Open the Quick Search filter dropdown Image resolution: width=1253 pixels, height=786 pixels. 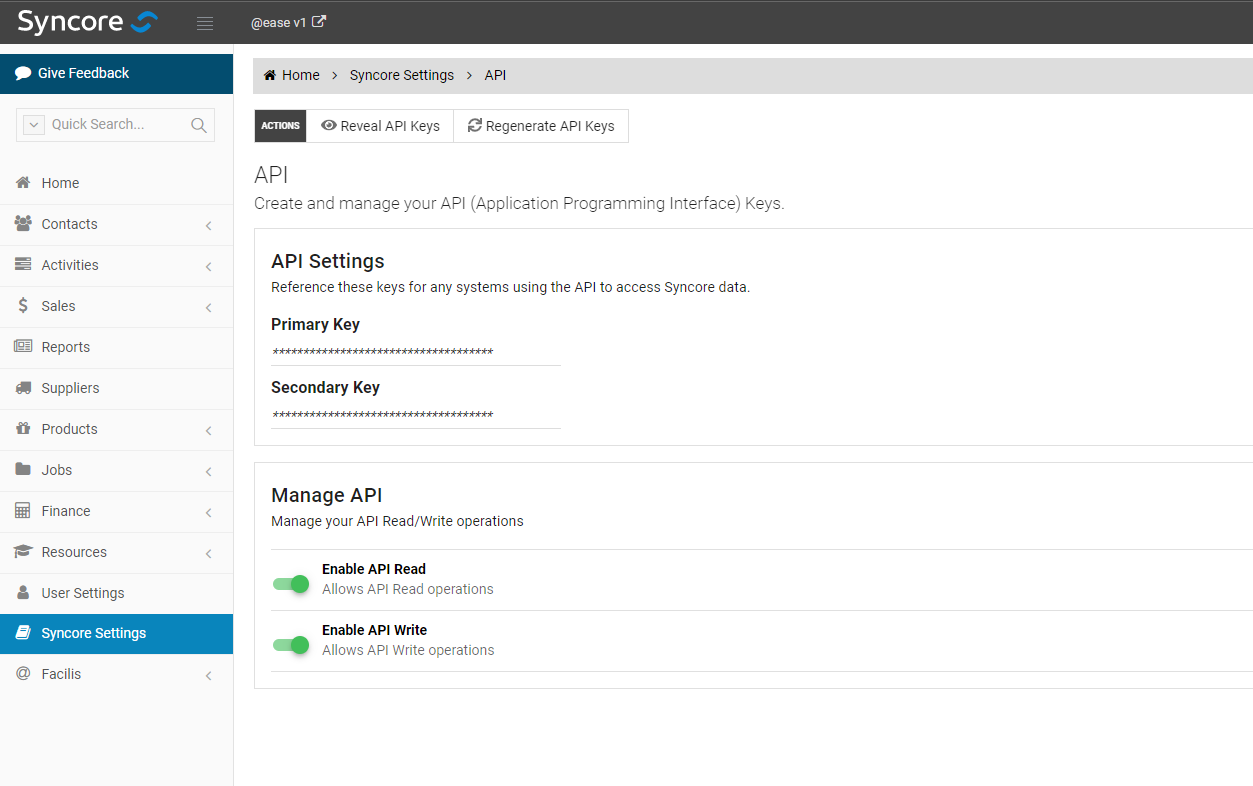pyautogui.click(x=34, y=124)
